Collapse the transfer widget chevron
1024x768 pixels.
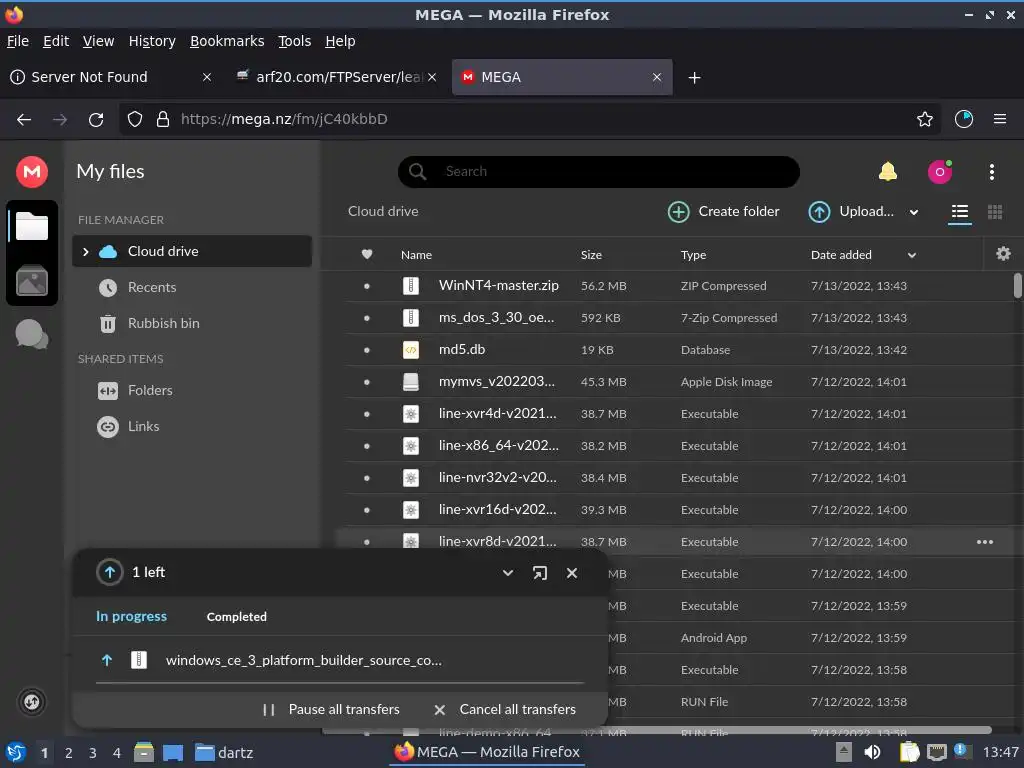[507, 573]
